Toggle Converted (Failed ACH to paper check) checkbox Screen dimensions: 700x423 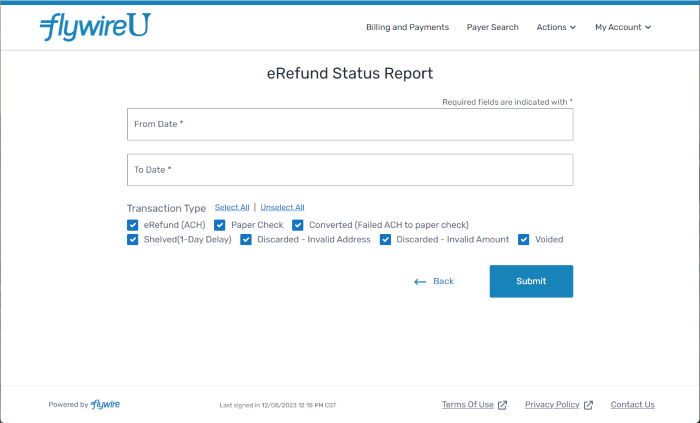coord(298,225)
